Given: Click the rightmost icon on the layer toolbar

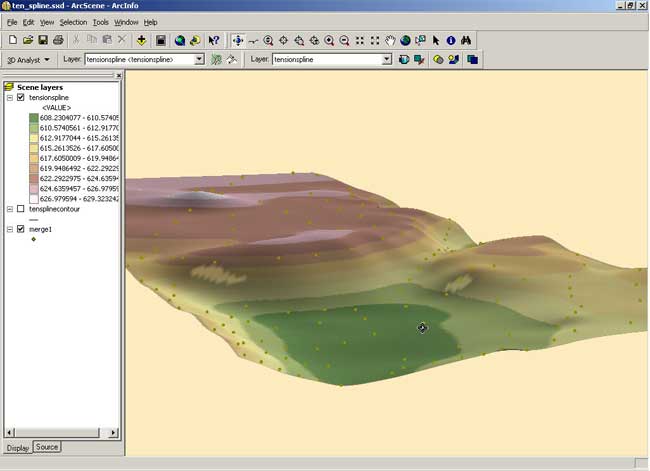Looking at the screenshot, I should point(473,59).
